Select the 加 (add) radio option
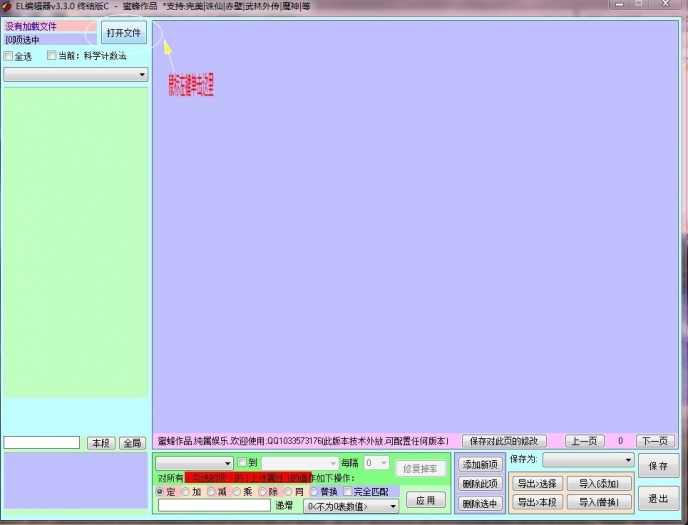 (x=185, y=492)
